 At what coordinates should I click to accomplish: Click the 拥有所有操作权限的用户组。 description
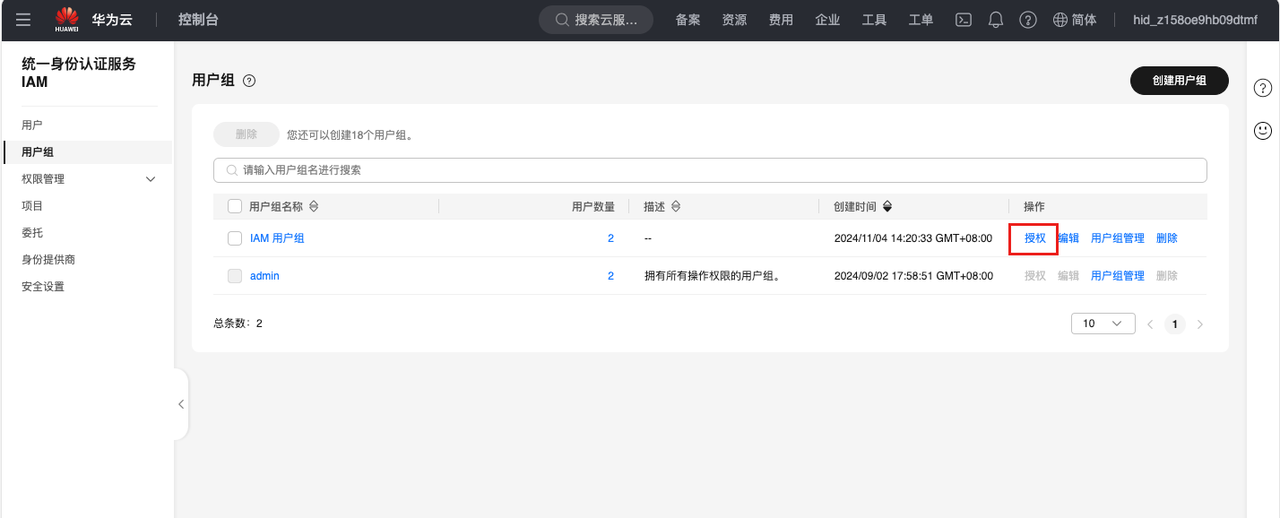pos(712,276)
